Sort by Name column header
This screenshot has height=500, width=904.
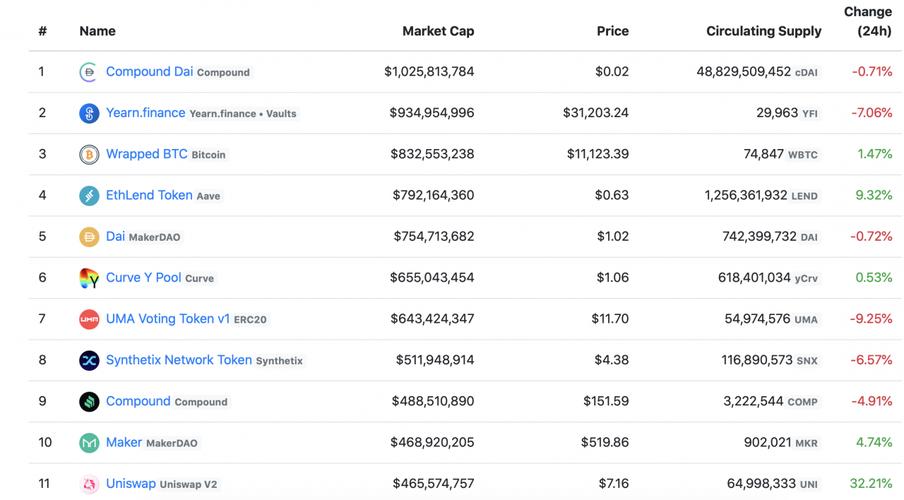pos(97,31)
